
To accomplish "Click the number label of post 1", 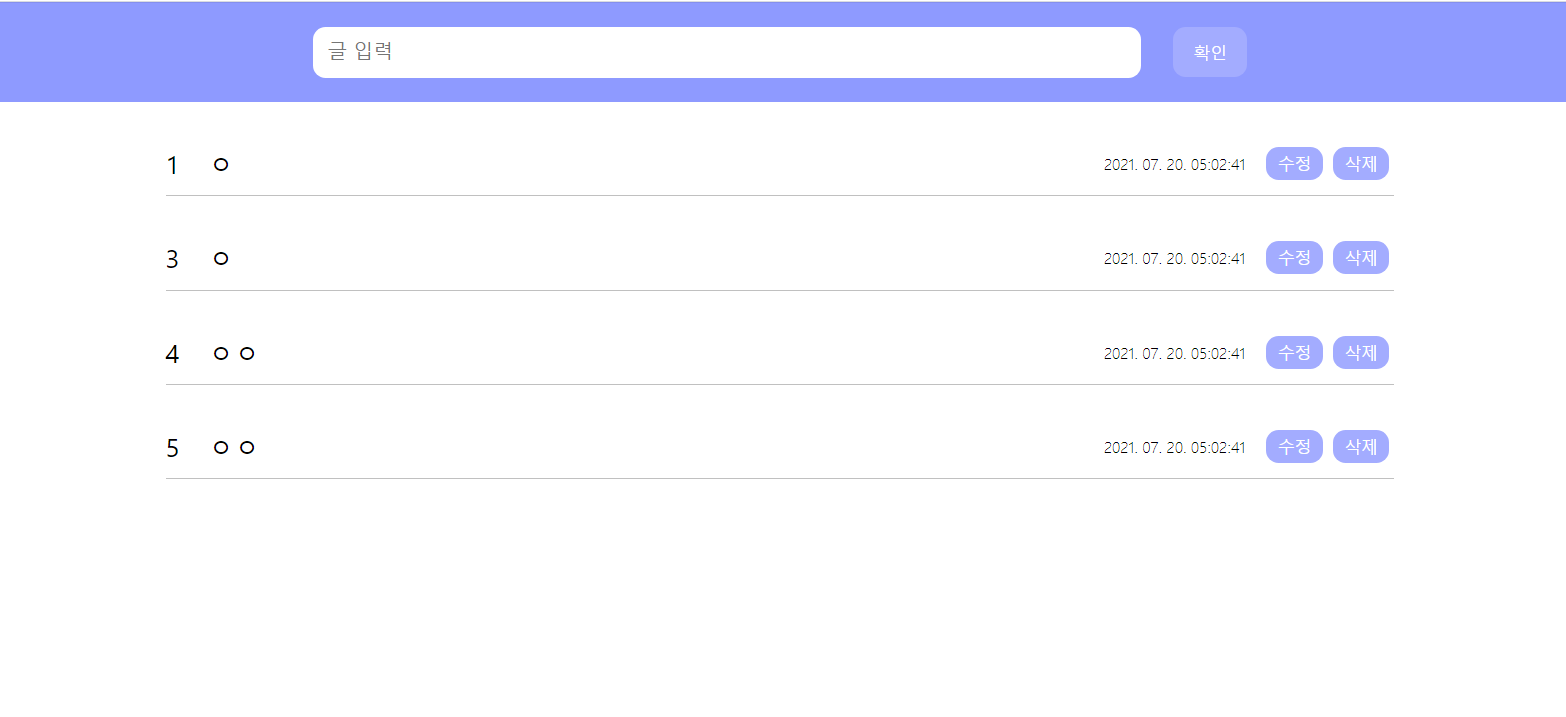I will click(x=171, y=164).
